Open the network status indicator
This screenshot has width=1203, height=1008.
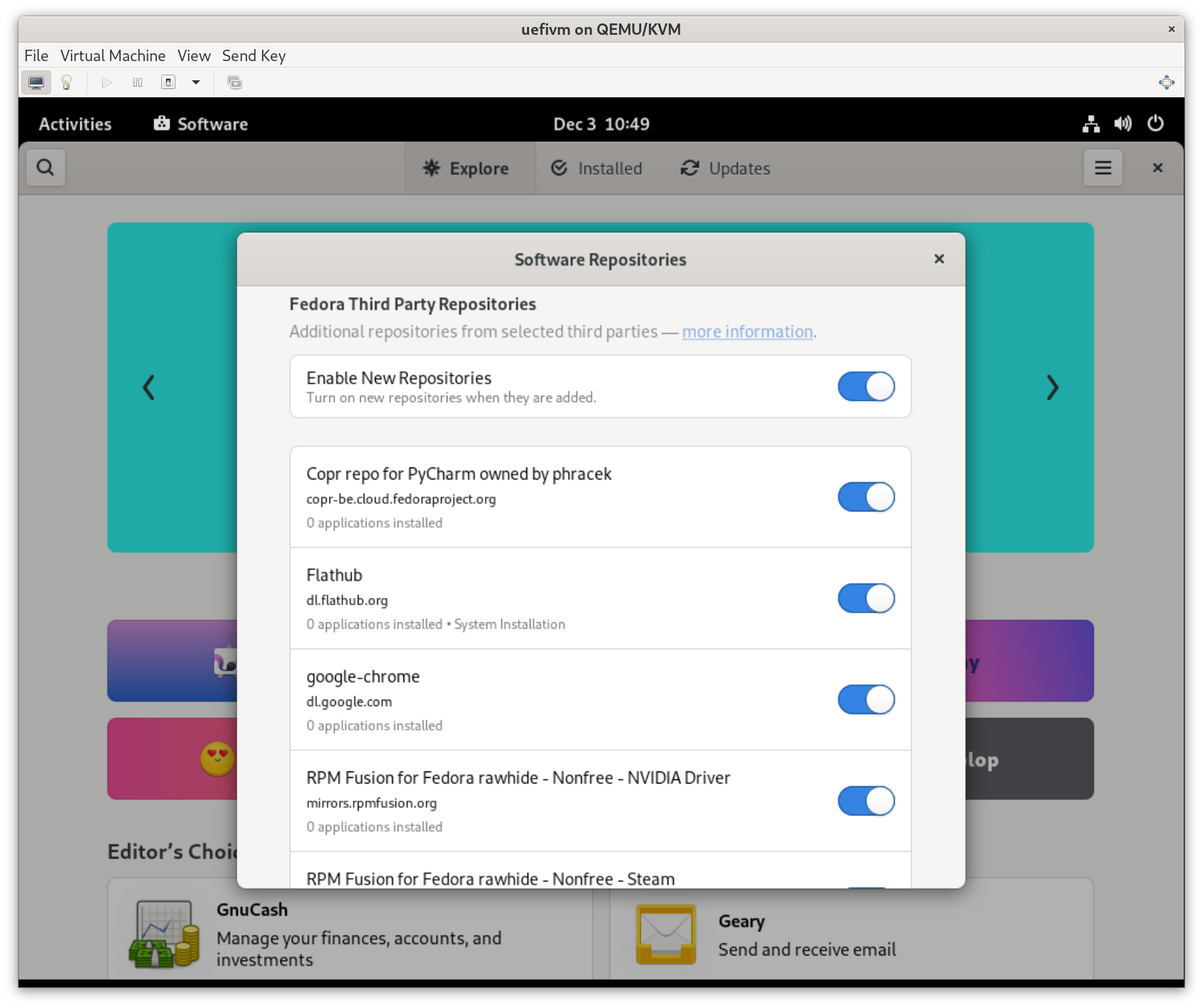1091,124
